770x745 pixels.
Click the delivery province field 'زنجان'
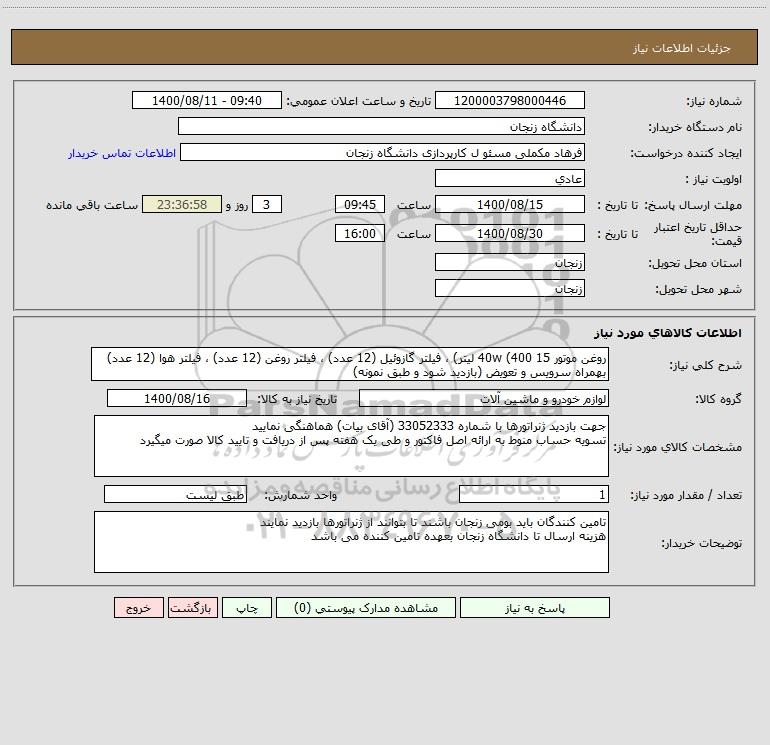510,262
